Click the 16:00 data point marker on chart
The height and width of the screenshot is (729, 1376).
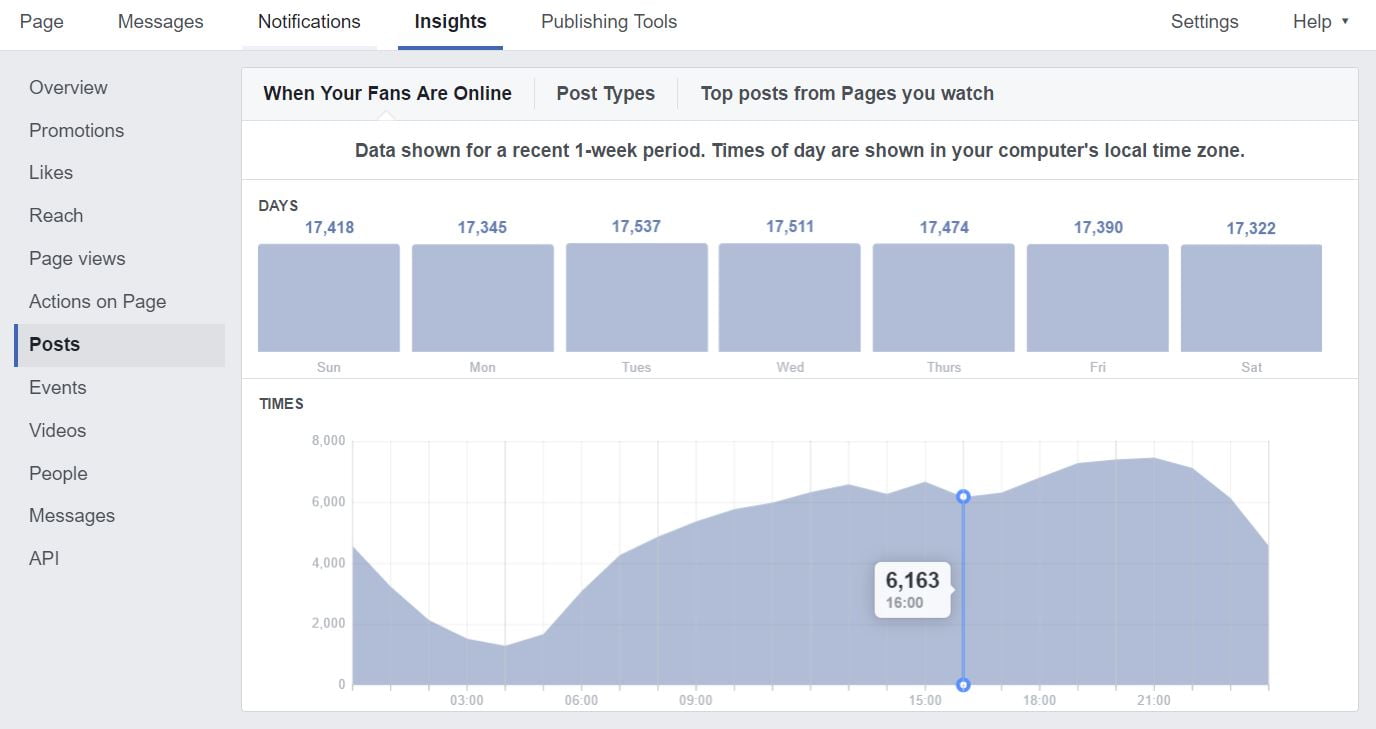pos(963,497)
